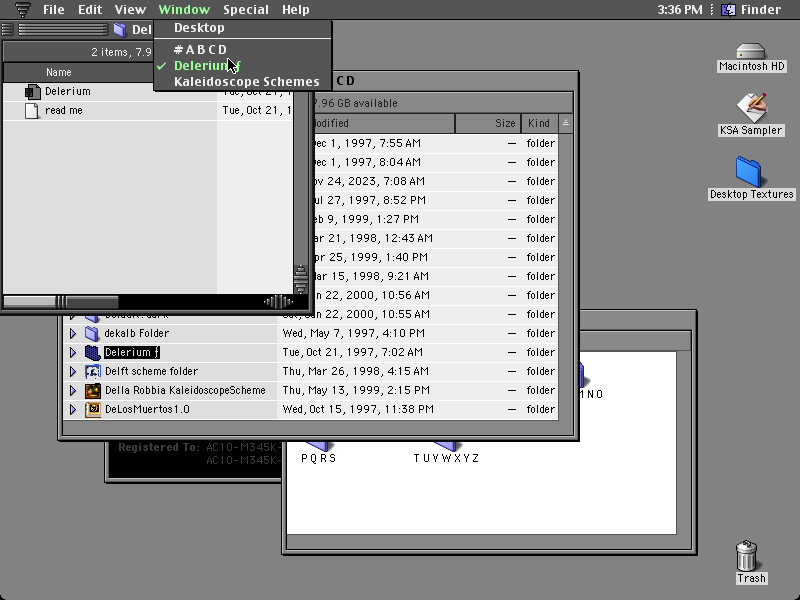Click date Thu, May 13, 1999, 2:15 PM
Screen dimensions: 800x600
point(356,390)
